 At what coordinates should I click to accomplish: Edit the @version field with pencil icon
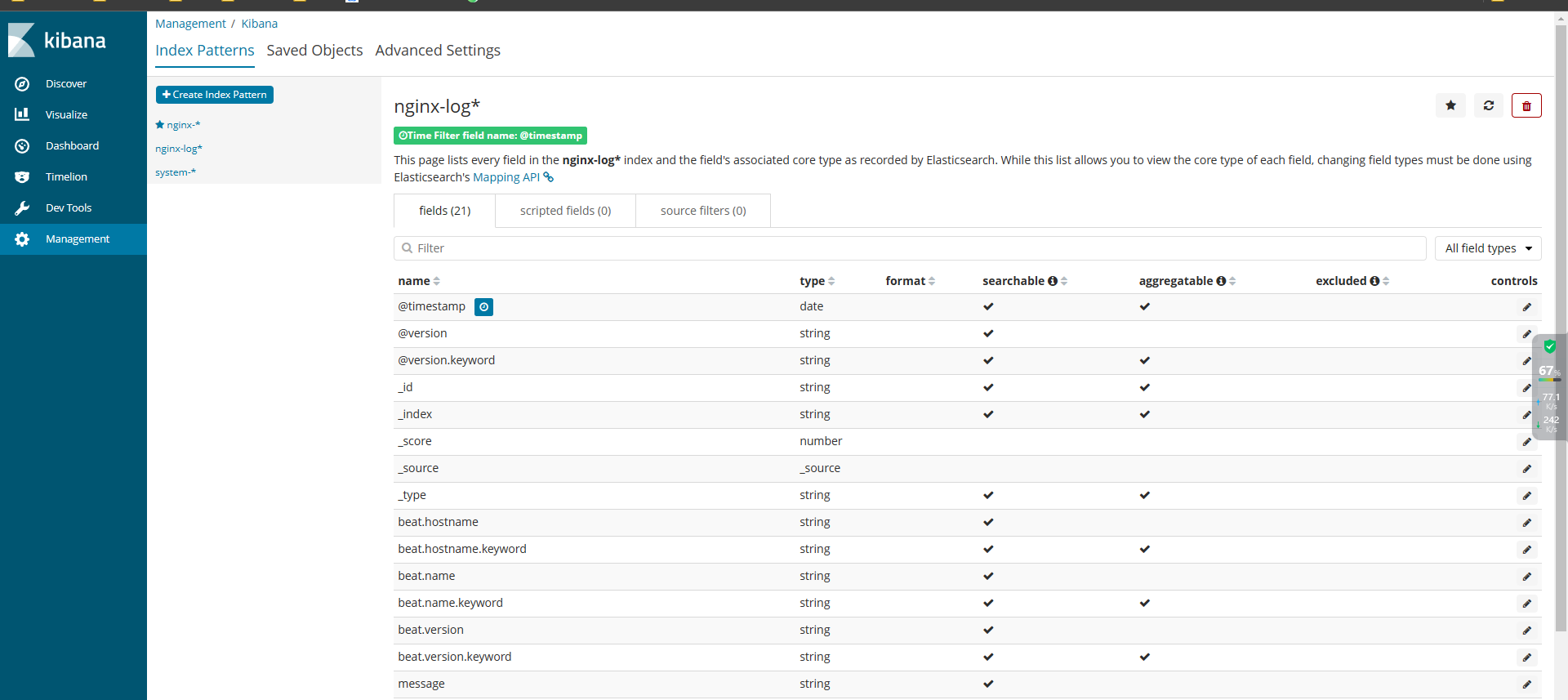(x=1526, y=334)
